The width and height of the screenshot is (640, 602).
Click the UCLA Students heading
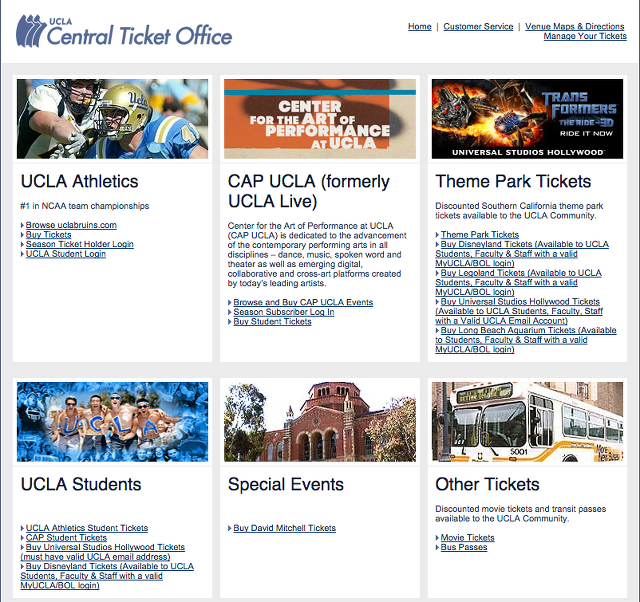click(x=81, y=484)
